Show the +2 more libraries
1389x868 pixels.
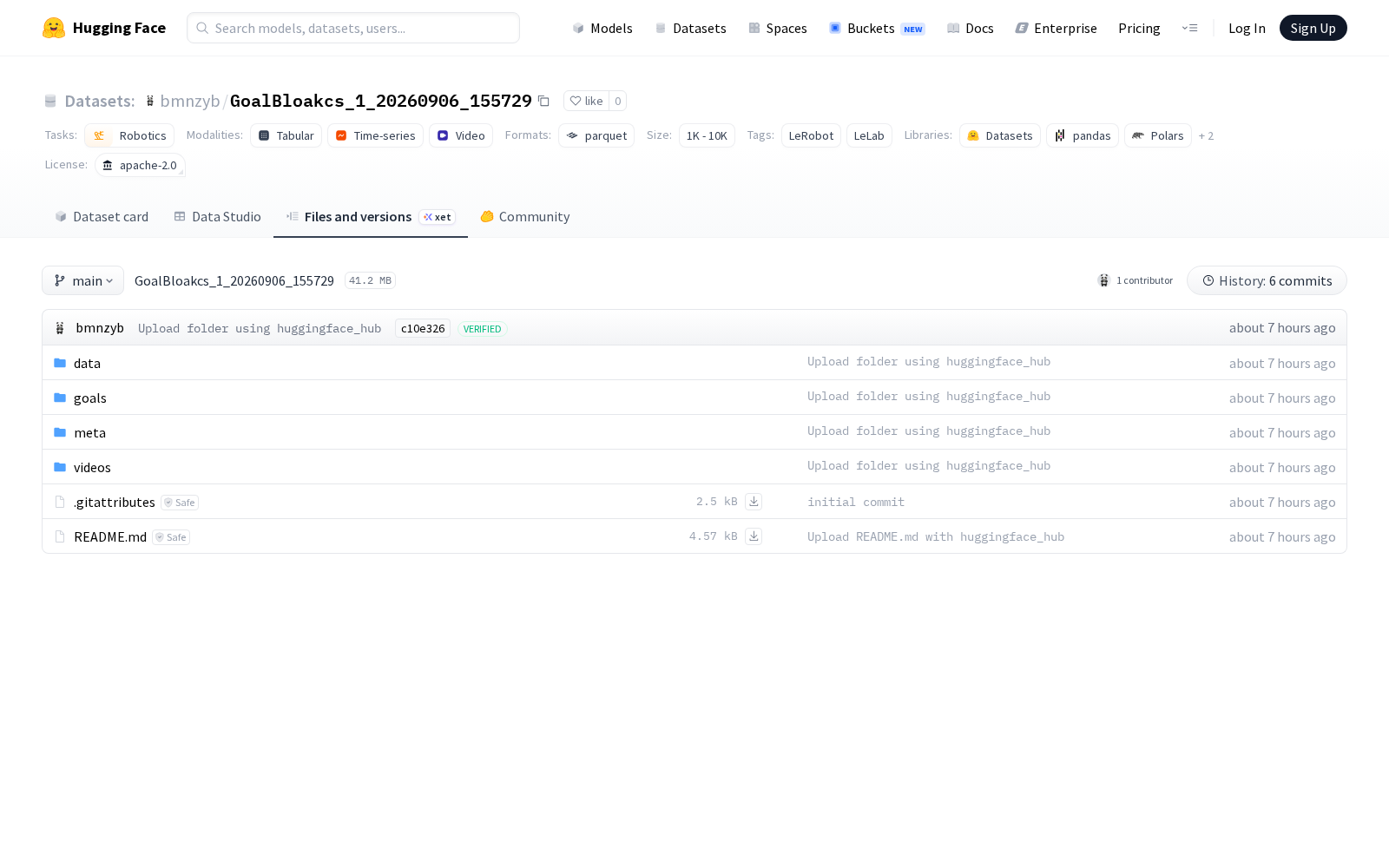tap(1206, 135)
